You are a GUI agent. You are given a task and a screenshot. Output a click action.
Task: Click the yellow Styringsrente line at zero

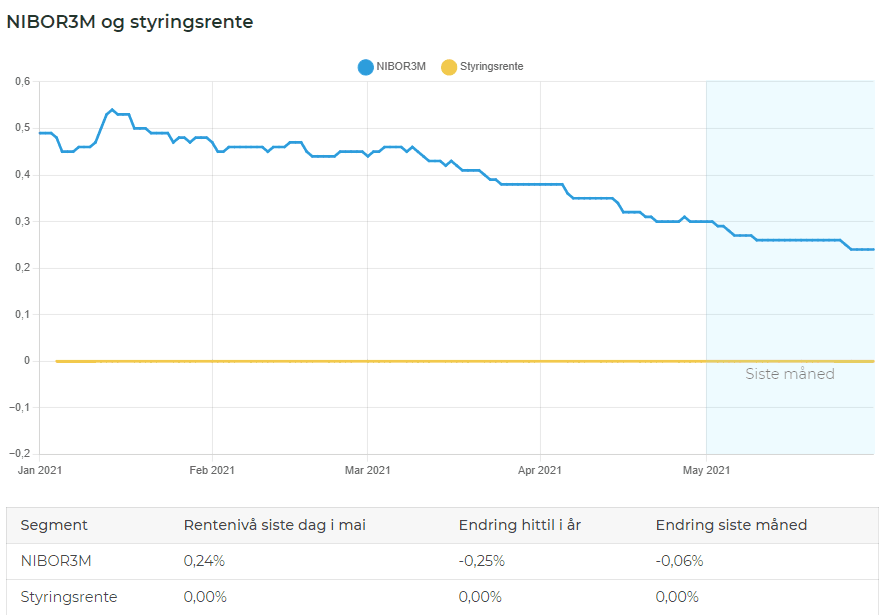click(x=394, y=361)
